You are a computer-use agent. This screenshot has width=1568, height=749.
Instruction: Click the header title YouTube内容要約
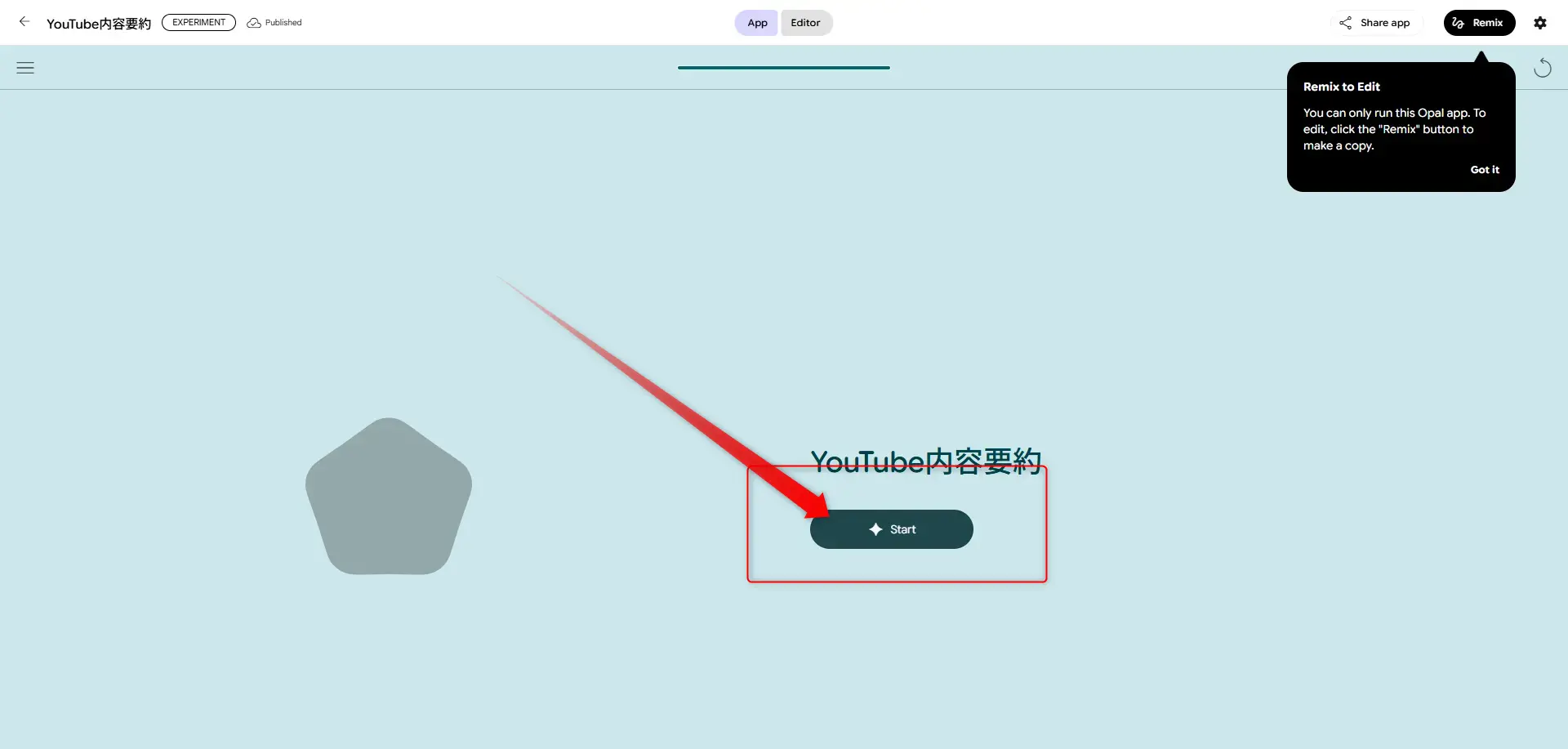[x=99, y=24]
